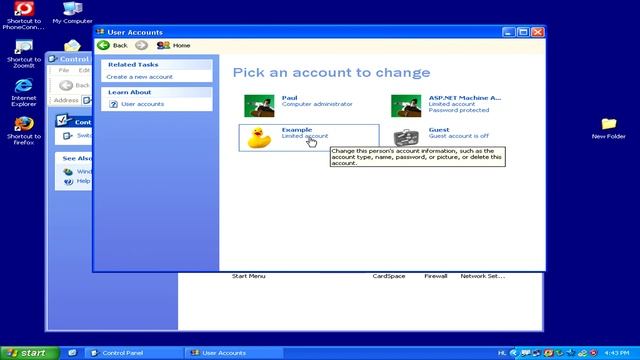This screenshot has width=640, height=360.
Task: Click the Forward arrow in User Accounts toolbar
Action: pyautogui.click(x=141, y=45)
